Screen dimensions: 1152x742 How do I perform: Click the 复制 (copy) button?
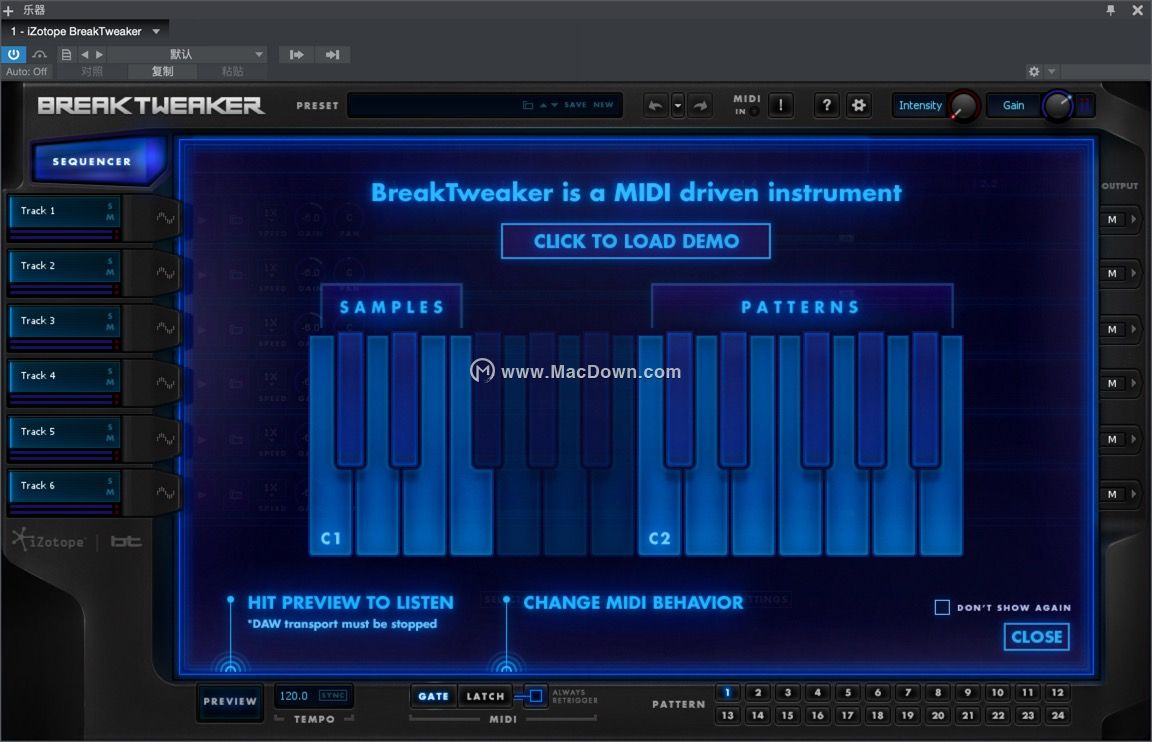pyautogui.click(x=162, y=71)
